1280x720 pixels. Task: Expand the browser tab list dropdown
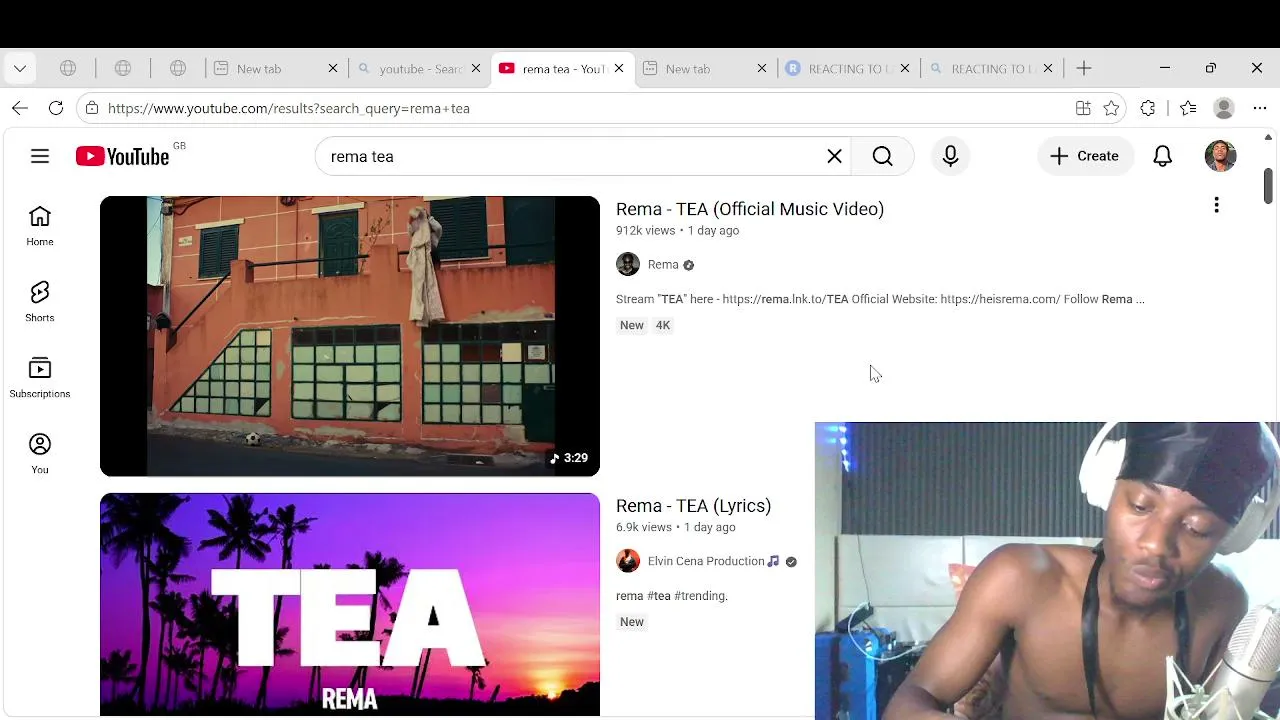[20, 68]
